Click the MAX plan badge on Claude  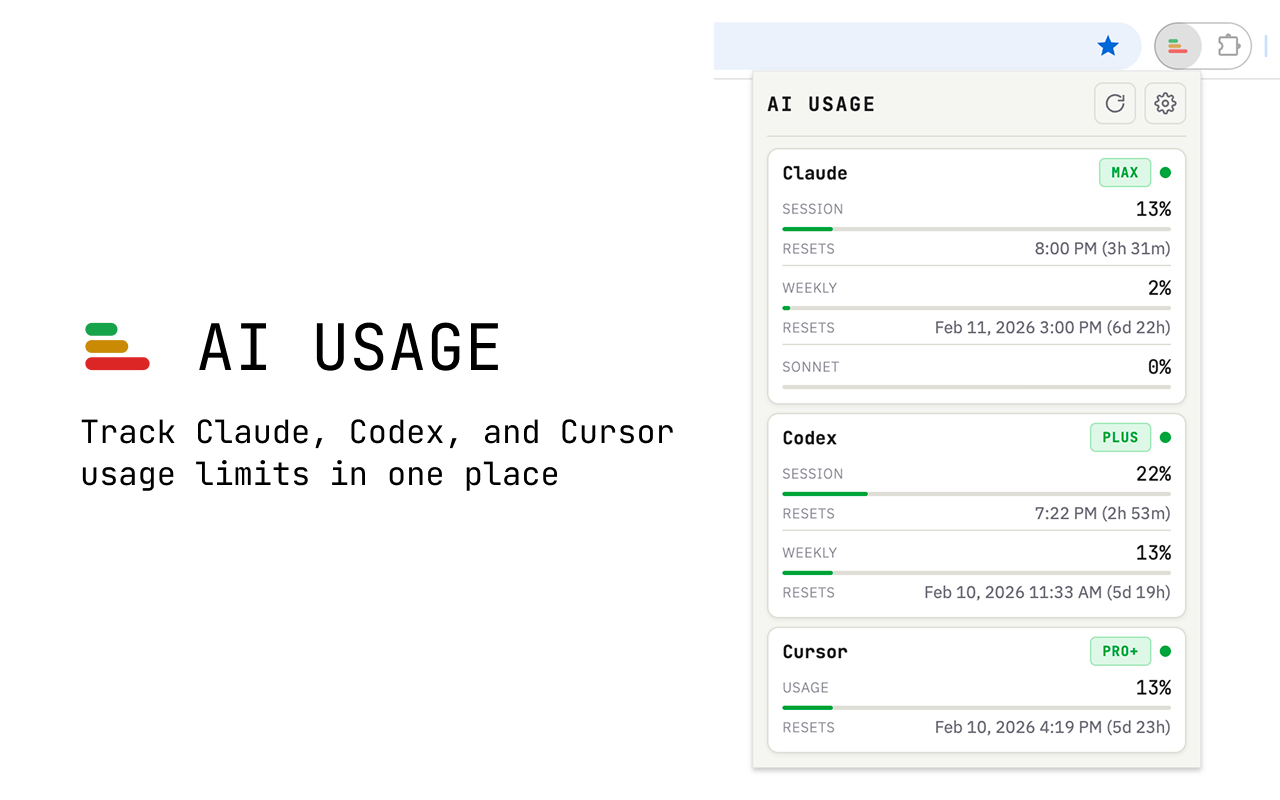pyautogui.click(x=1125, y=173)
